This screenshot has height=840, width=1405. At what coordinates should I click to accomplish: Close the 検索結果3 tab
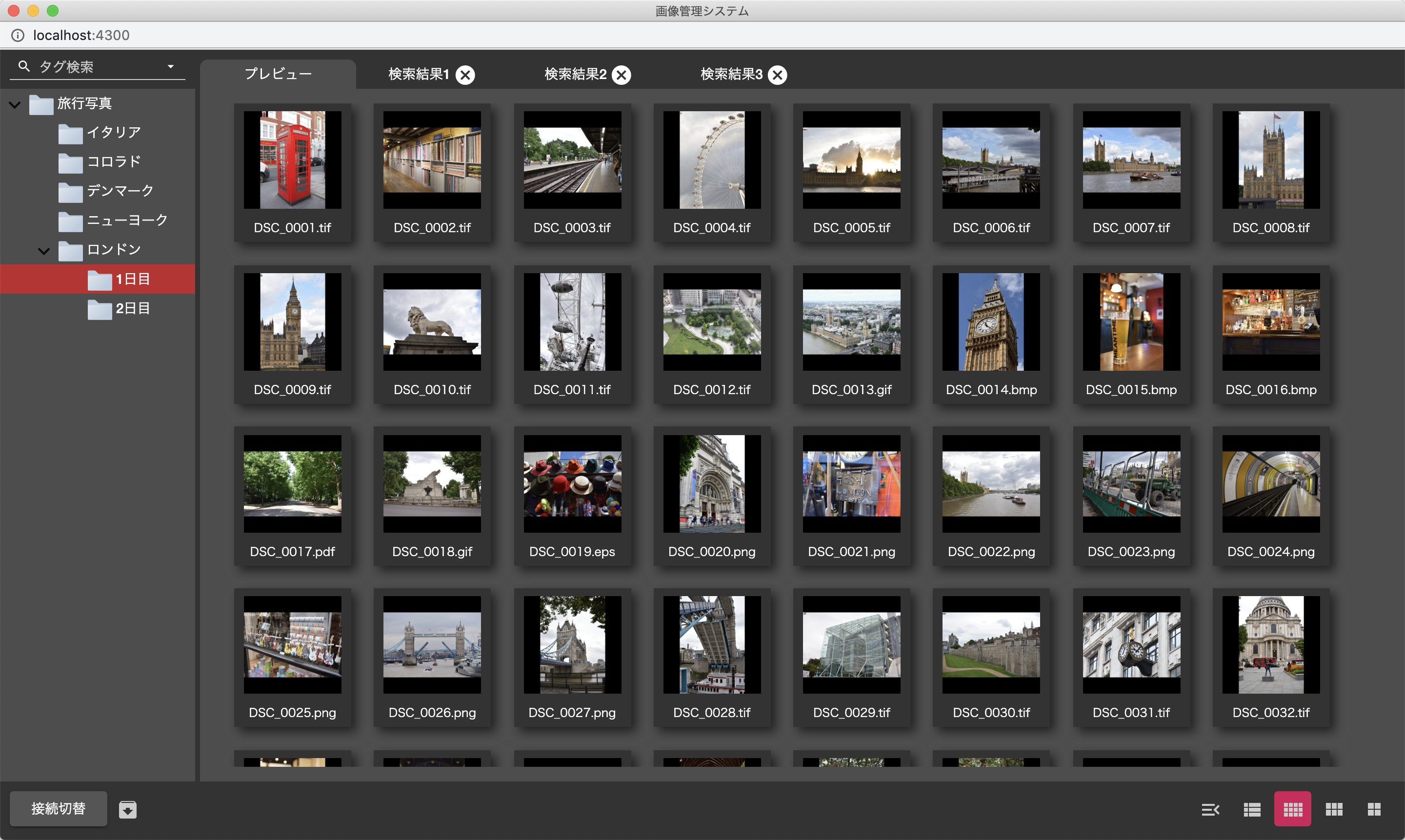pyautogui.click(x=778, y=75)
